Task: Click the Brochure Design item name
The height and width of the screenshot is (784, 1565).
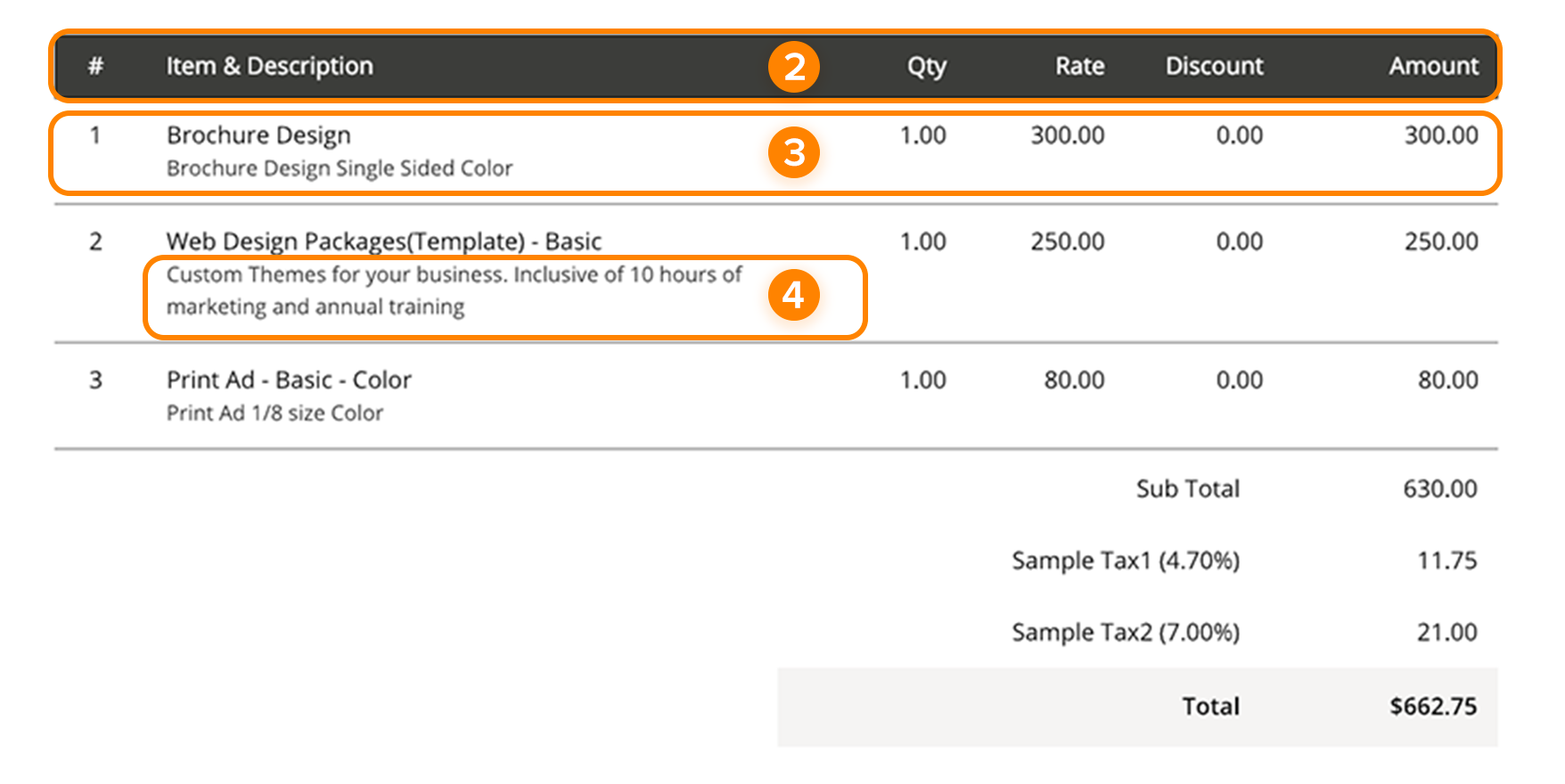Action: (x=258, y=135)
